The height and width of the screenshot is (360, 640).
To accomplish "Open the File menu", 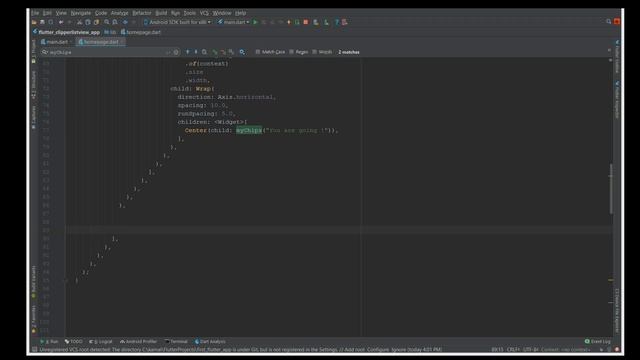I will coord(35,13).
